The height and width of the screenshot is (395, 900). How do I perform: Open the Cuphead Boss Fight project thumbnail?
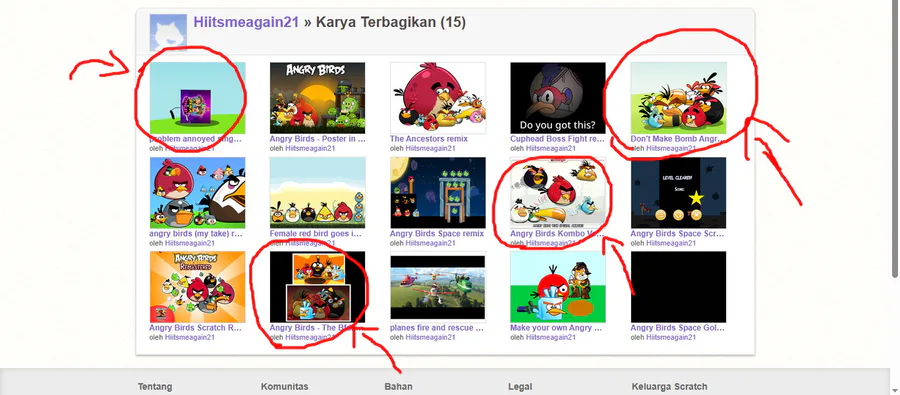pyautogui.click(x=558, y=98)
